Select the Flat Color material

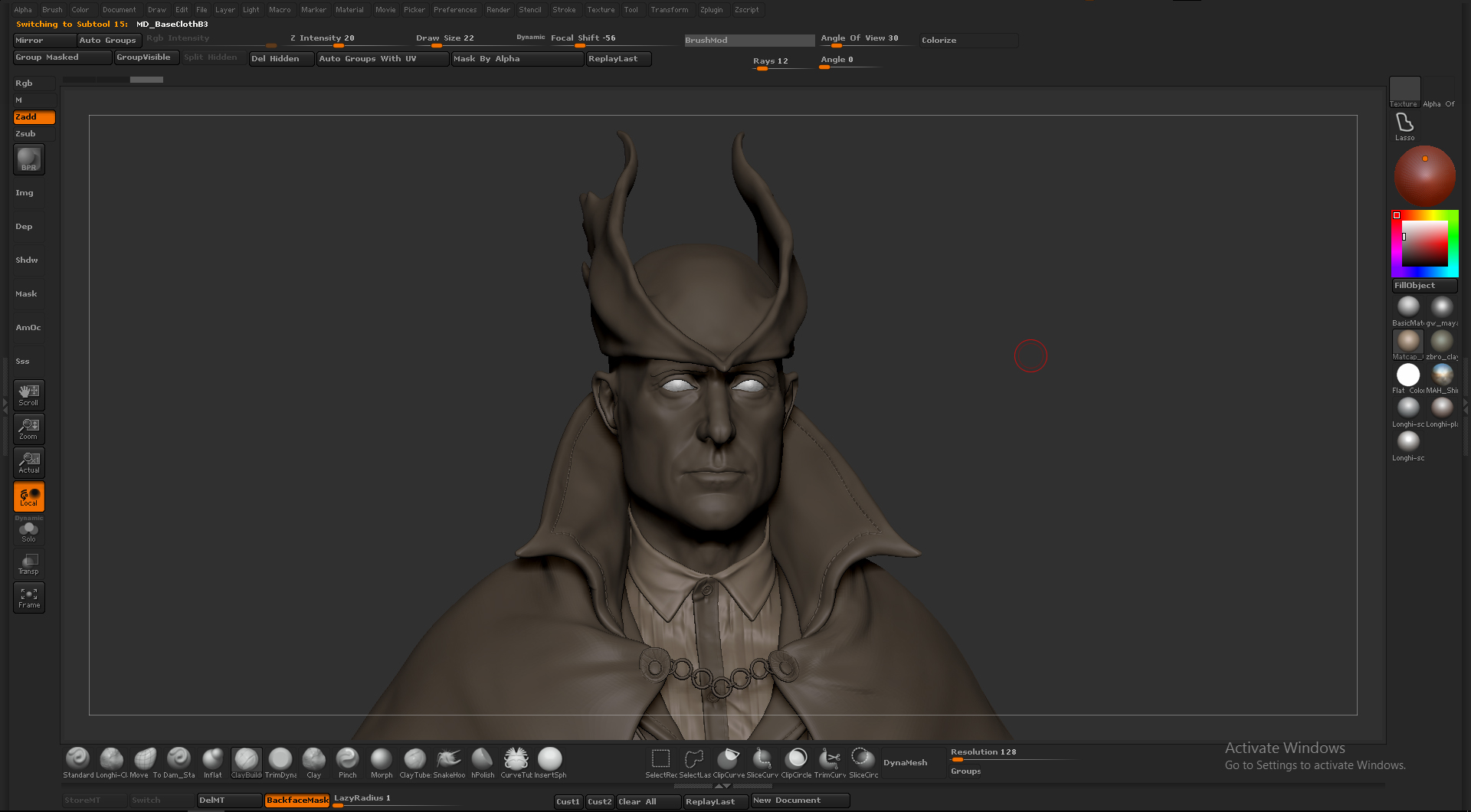pyautogui.click(x=1408, y=378)
